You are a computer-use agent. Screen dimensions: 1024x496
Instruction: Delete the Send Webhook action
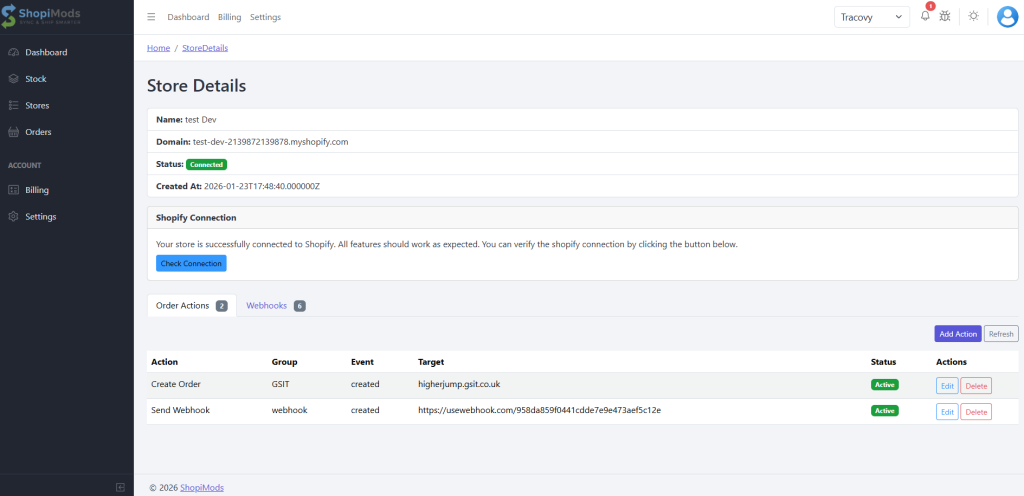pos(975,411)
